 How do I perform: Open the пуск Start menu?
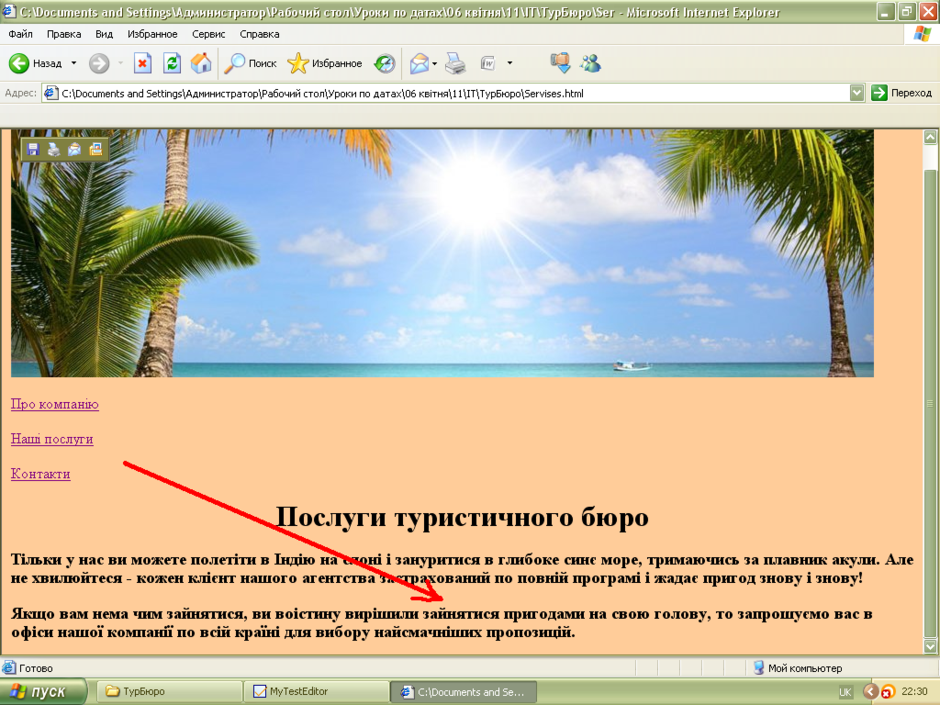point(43,692)
